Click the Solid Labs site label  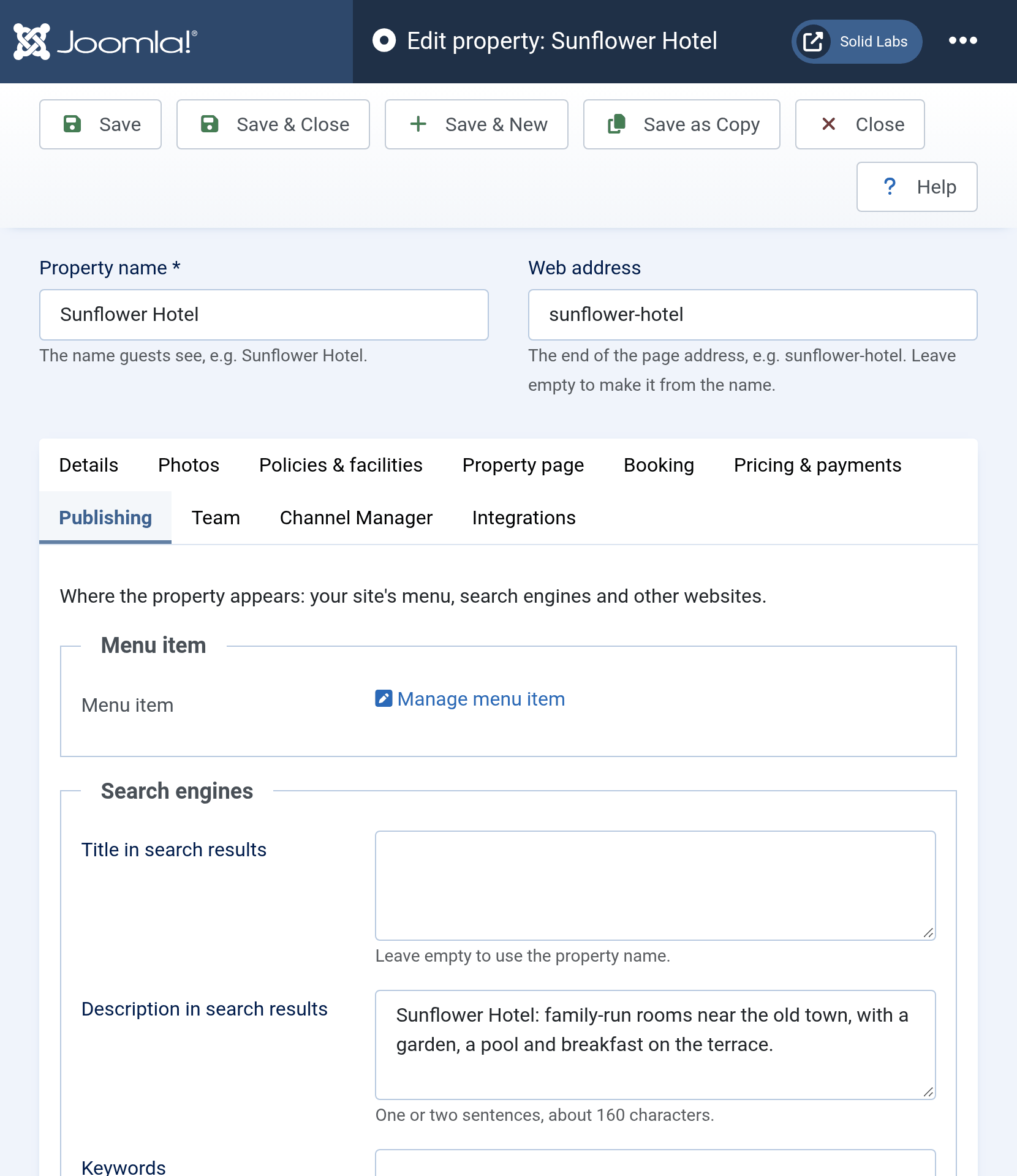(x=874, y=42)
